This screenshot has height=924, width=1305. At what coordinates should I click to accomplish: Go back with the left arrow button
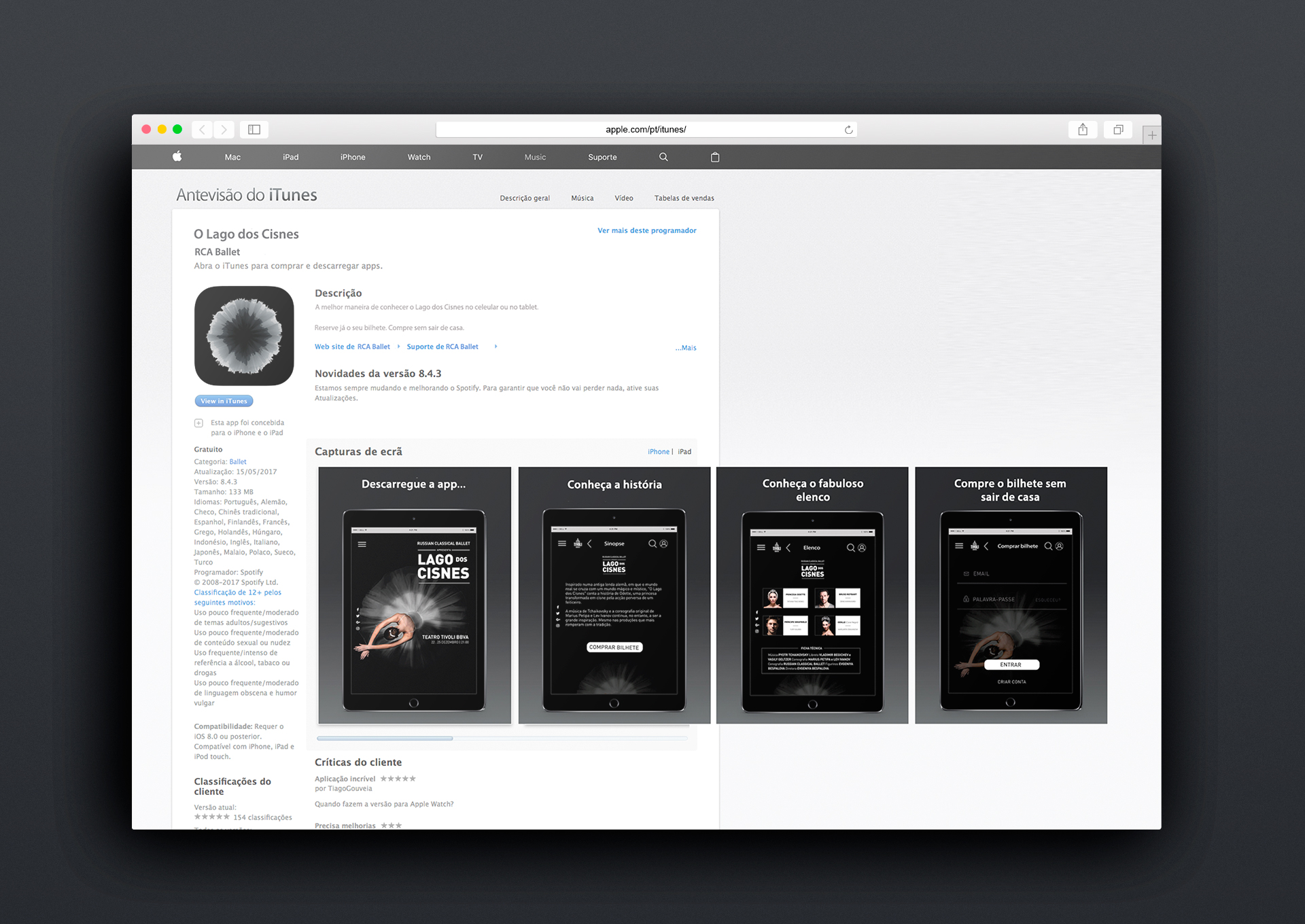pyautogui.click(x=202, y=129)
